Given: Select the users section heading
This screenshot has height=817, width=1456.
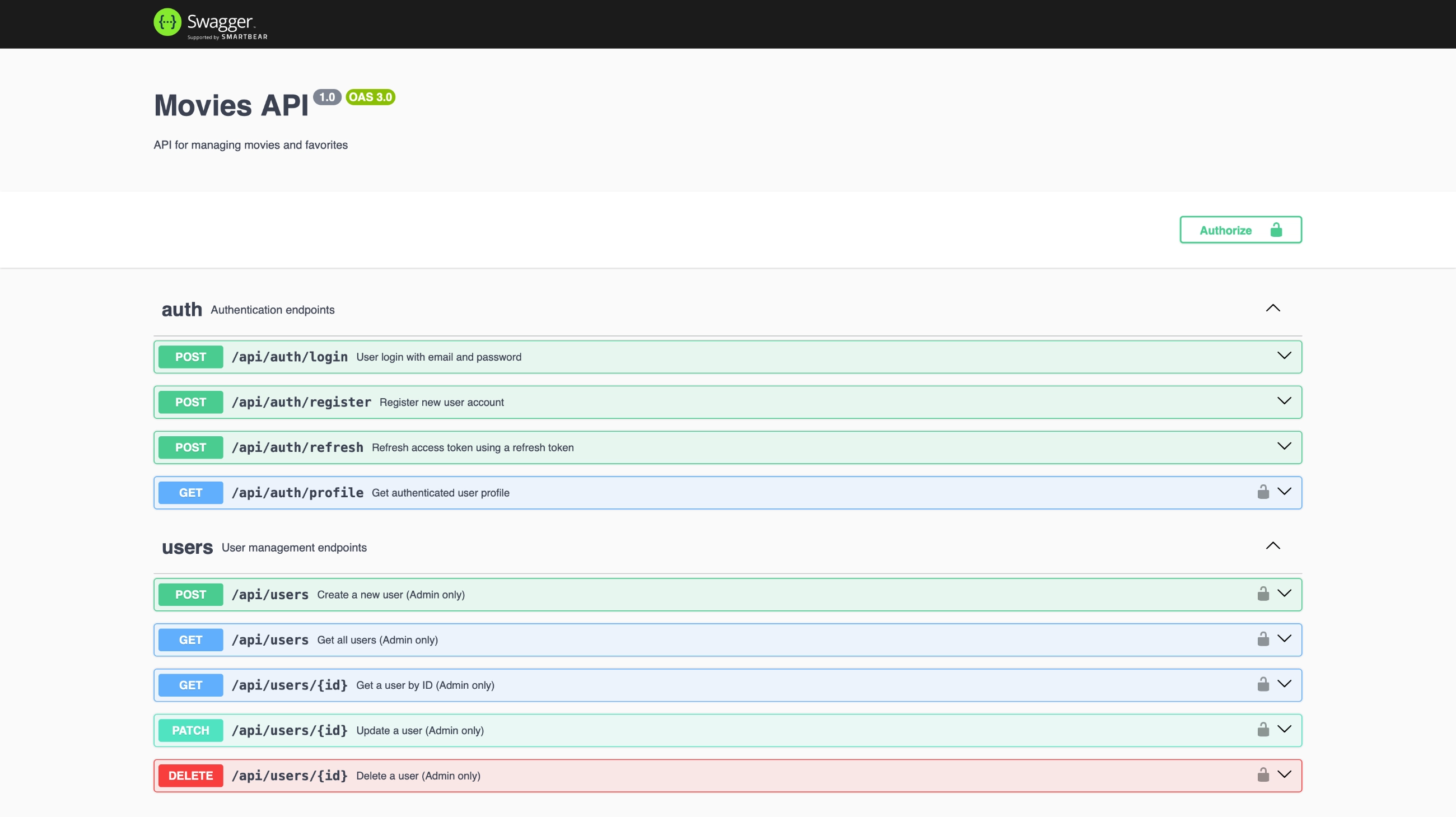Looking at the screenshot, I should click(x=186, y=547).
